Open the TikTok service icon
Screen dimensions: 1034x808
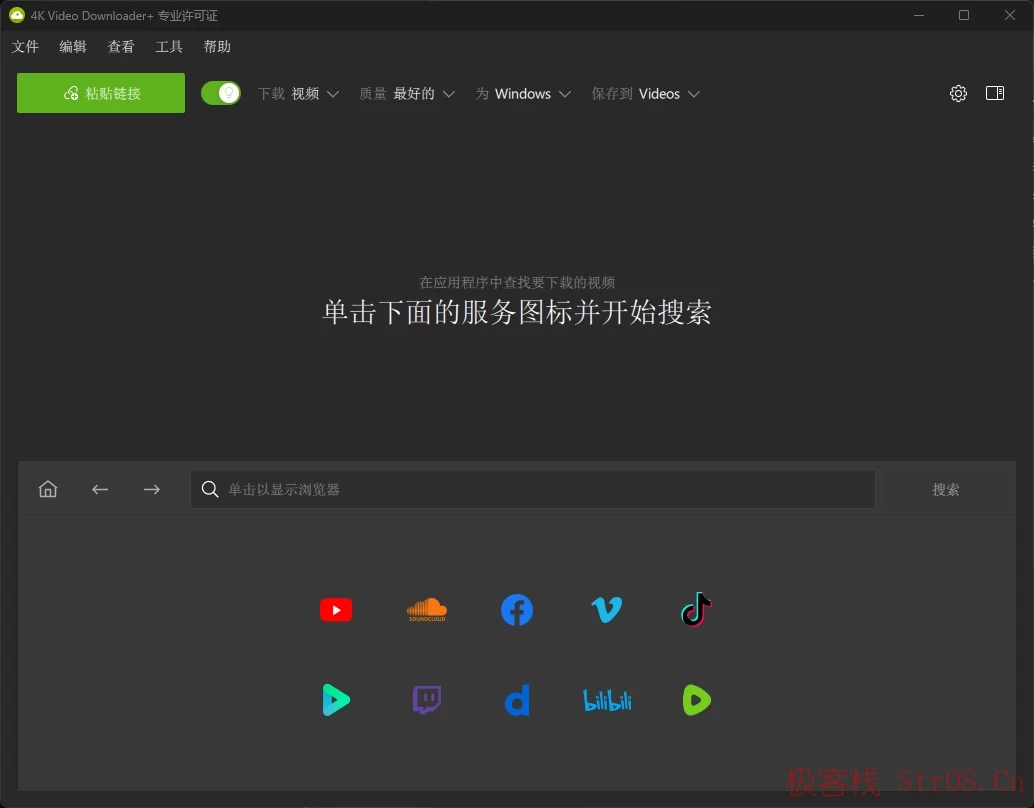pos(696,609)
